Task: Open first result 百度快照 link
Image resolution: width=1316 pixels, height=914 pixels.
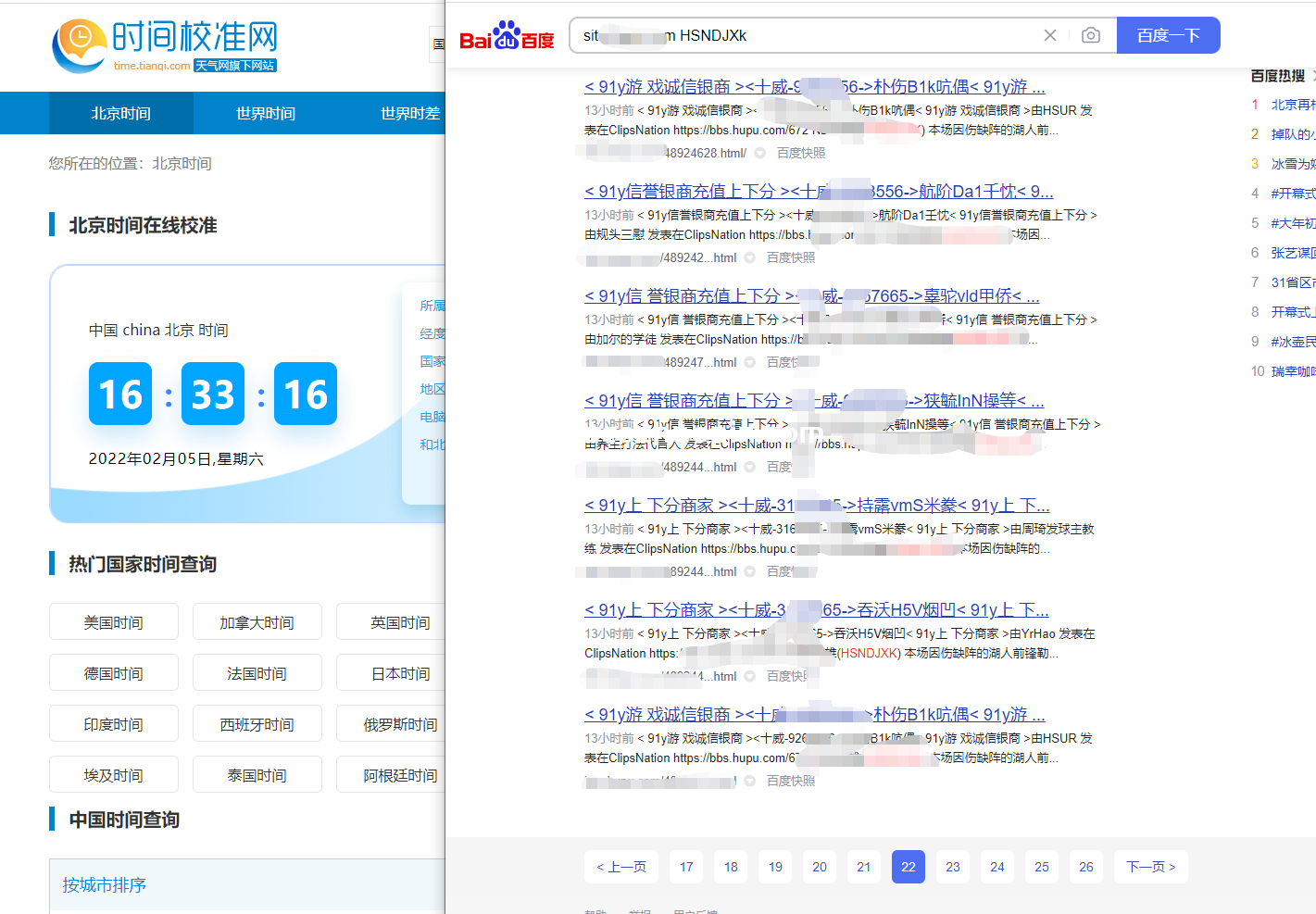Action: coord(800,153)
